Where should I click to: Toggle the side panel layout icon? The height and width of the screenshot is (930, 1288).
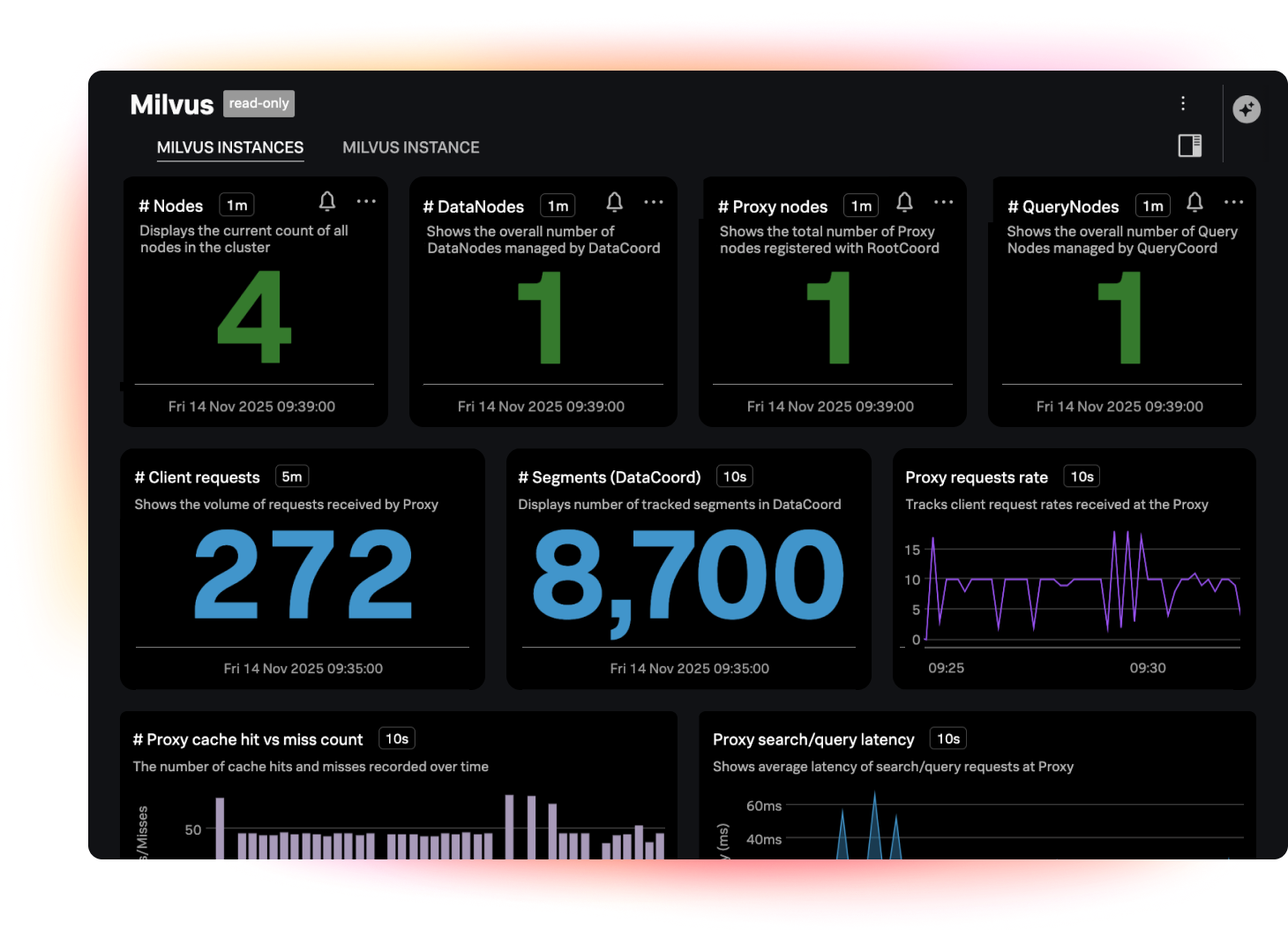click(x=1190, y=146)
